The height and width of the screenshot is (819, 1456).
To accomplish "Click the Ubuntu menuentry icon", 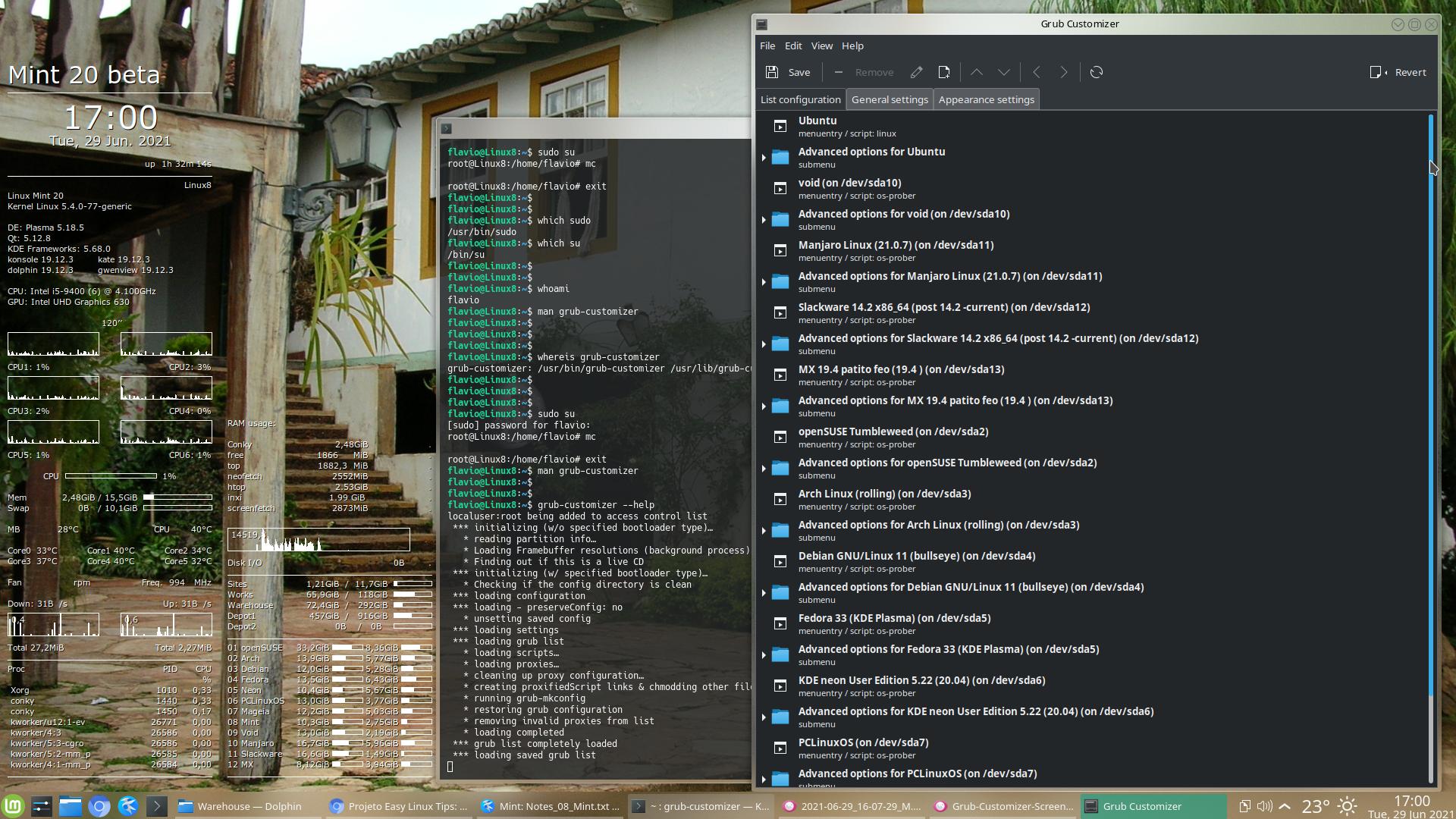I will [x=780, y=126].
